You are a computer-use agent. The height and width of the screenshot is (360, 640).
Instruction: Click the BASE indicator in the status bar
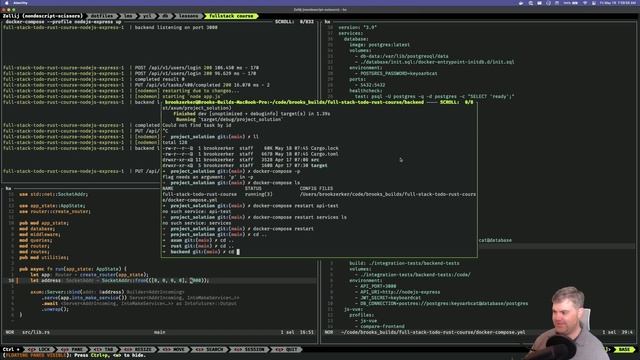[624, 349]
